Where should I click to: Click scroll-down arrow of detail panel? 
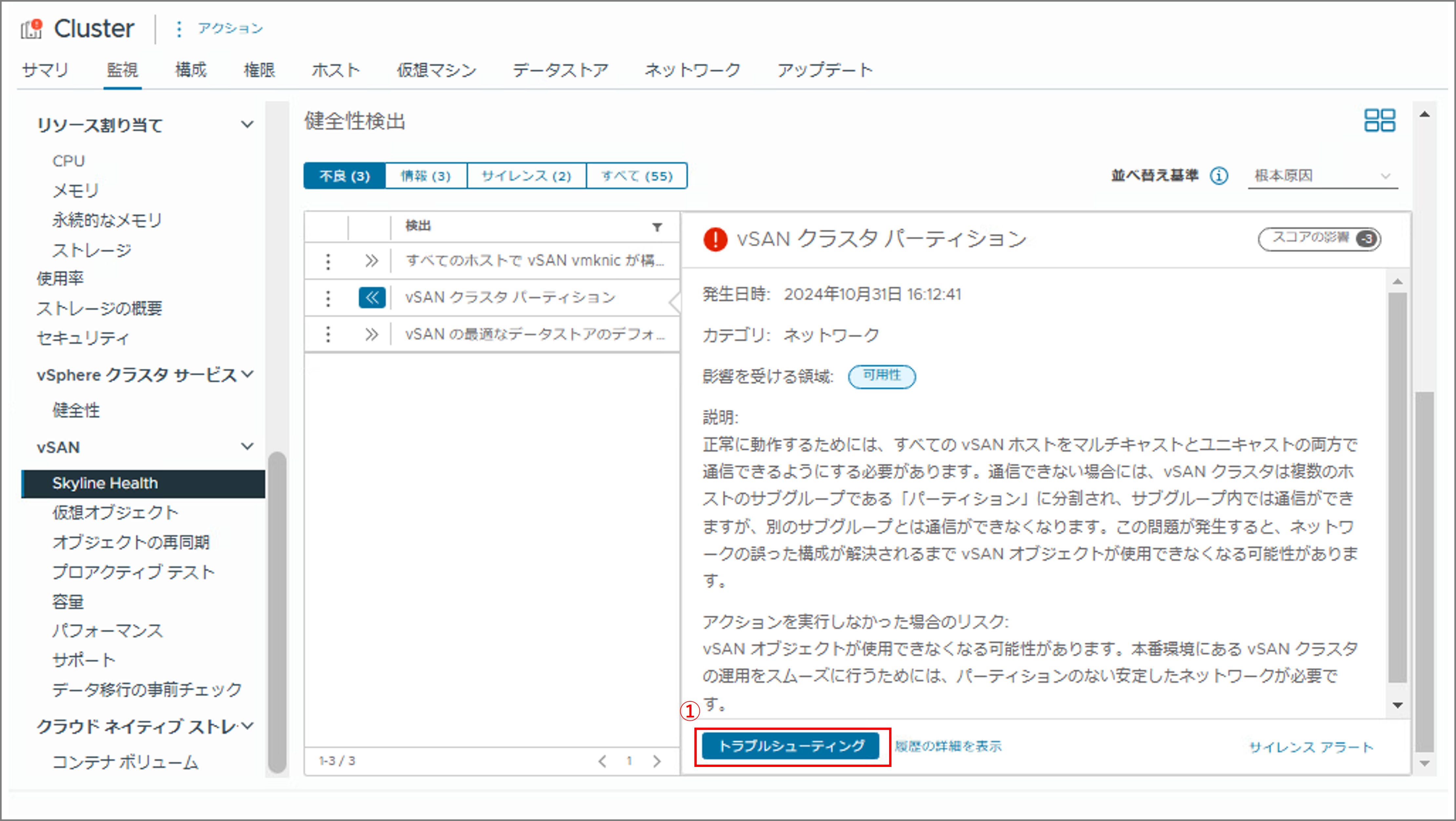pyautogui.click(x=1398, y=705)
